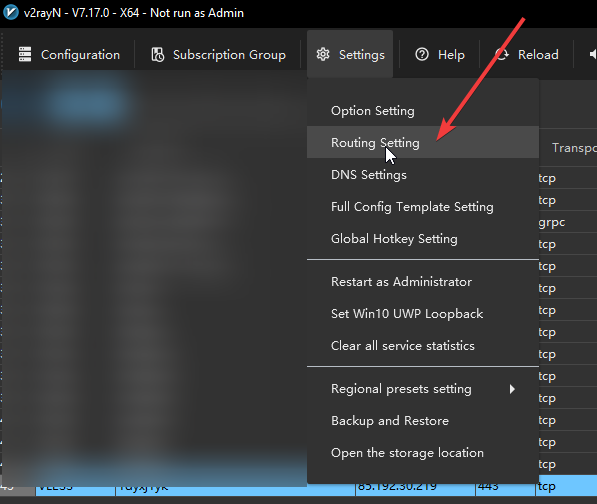Click the Subscription Group icon

click(x=158, y=54)
